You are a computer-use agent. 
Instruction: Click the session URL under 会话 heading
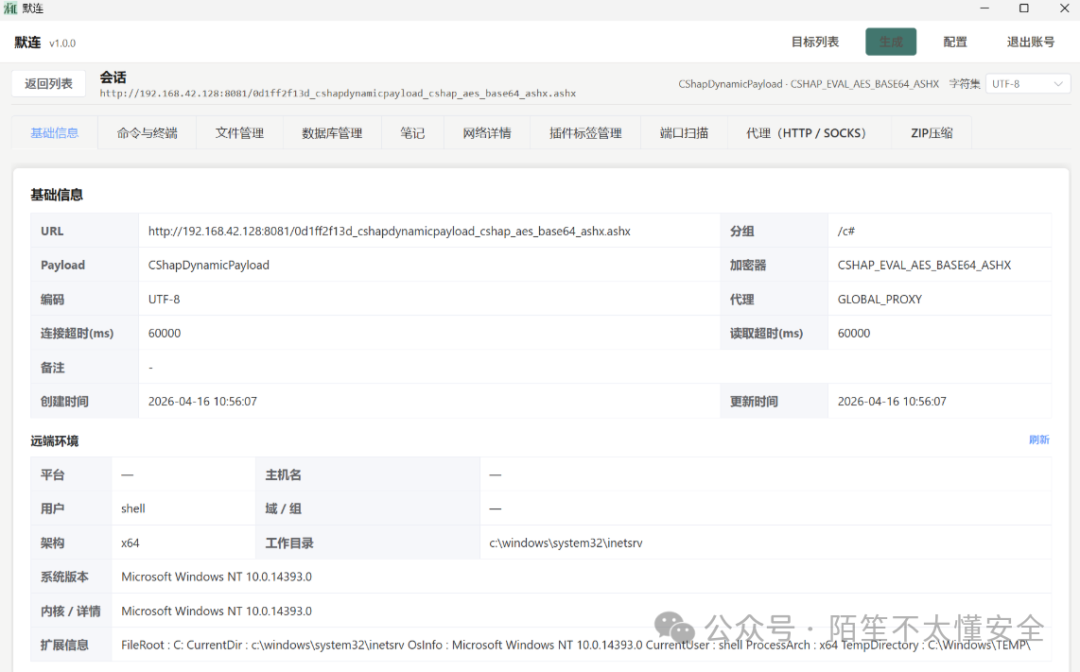pos(338,93)
